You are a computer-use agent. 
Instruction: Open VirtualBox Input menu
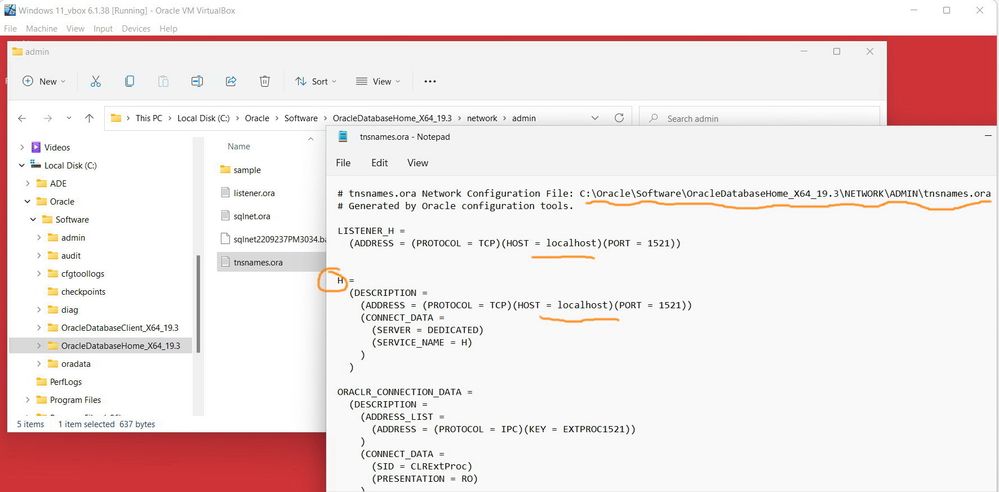pyautogui.click(x=103, y=29)
